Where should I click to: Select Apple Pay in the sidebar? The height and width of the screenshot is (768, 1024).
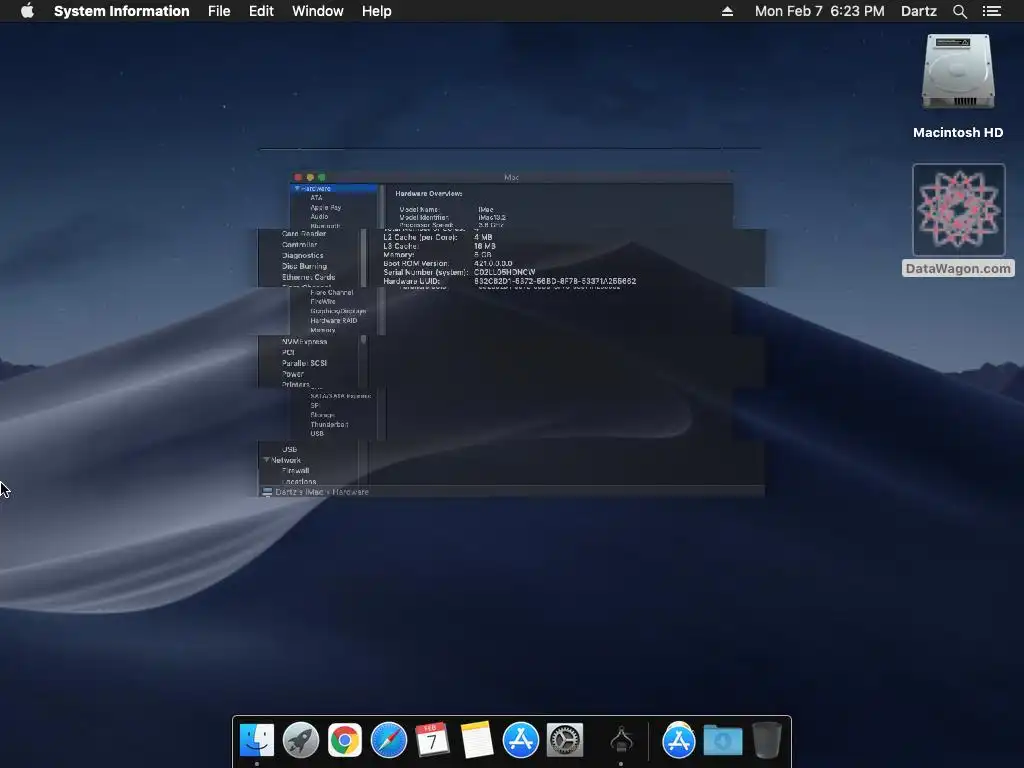pos(325,207)
